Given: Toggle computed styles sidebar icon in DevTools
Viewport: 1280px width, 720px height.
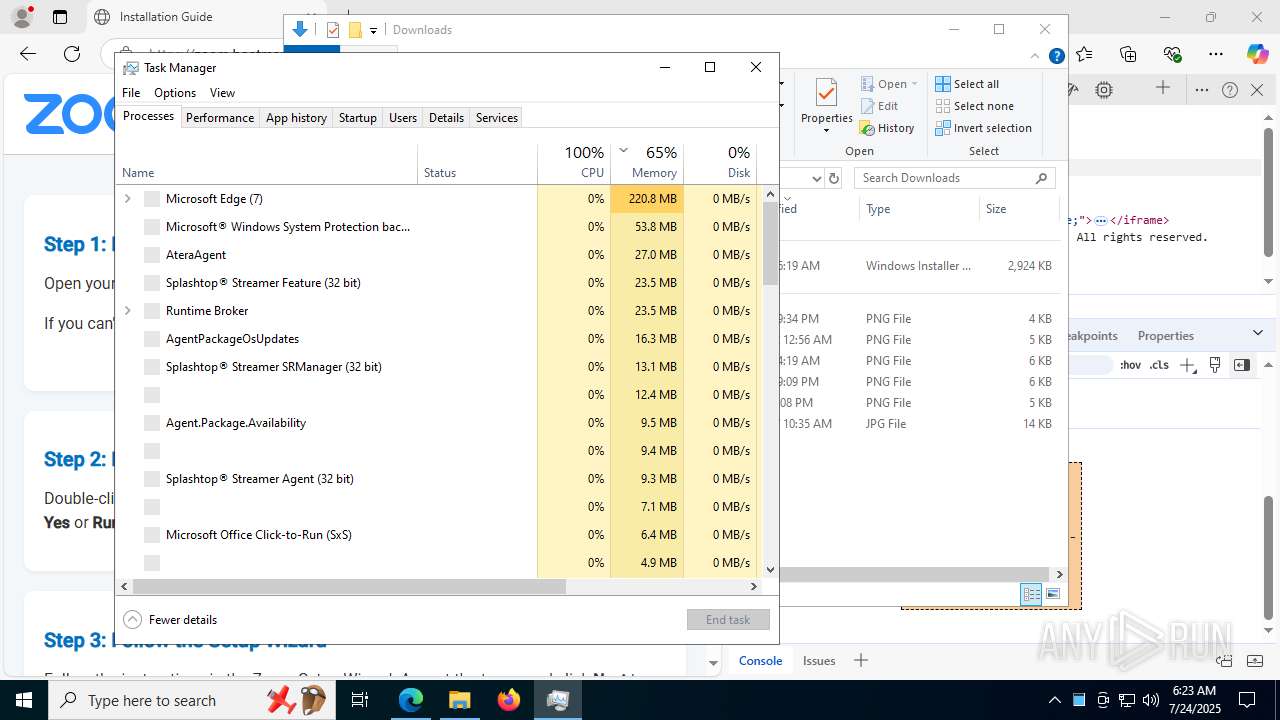Looking at the screenshot, I should click(1242, 365).
